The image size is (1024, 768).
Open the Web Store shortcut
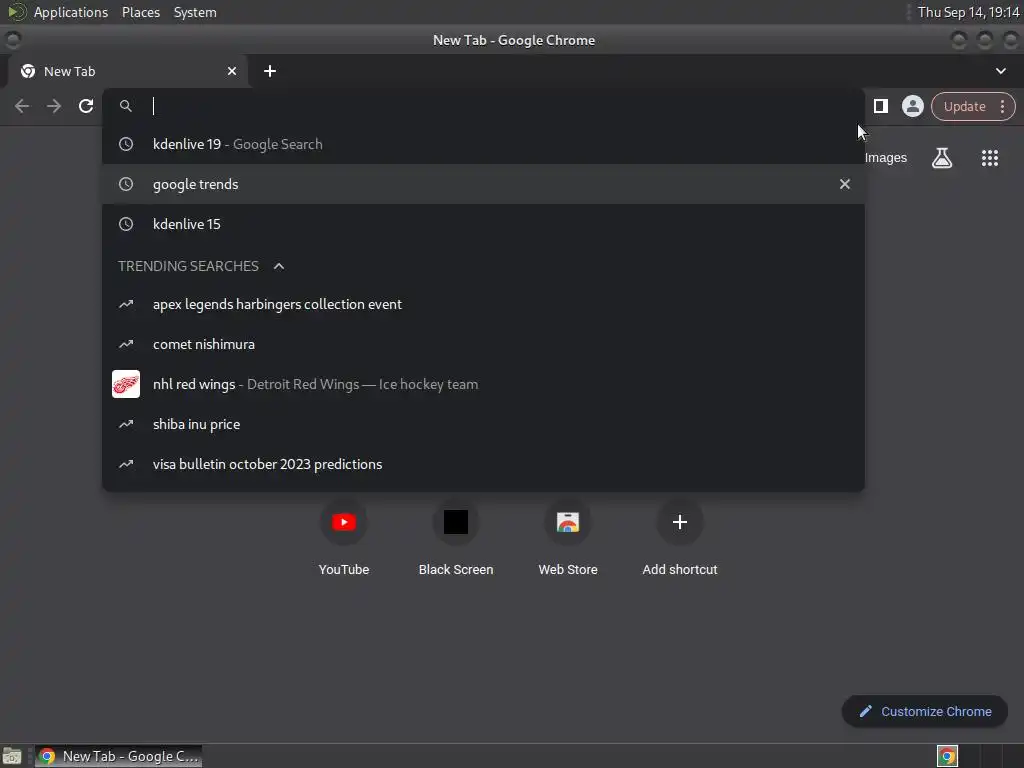coord(568,537)
